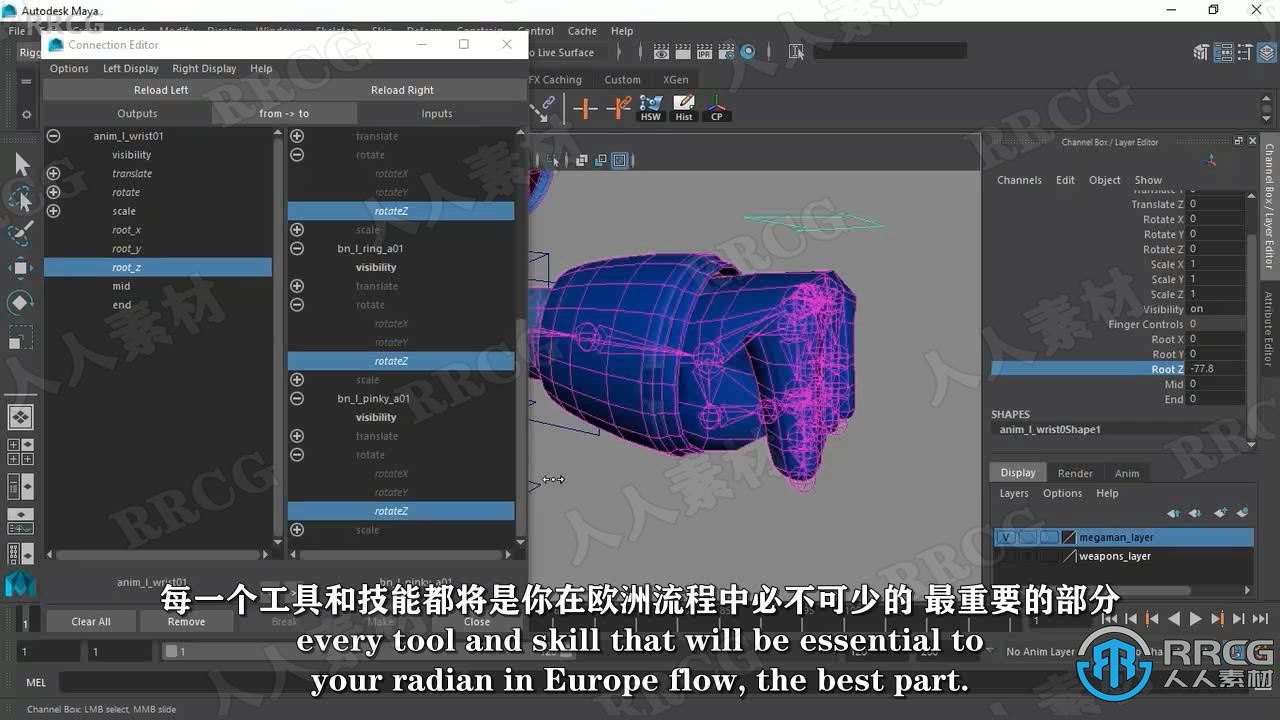
Task: Open the Render View clapperboard icon
Action: pyautogui.click(x=662, y=52)
